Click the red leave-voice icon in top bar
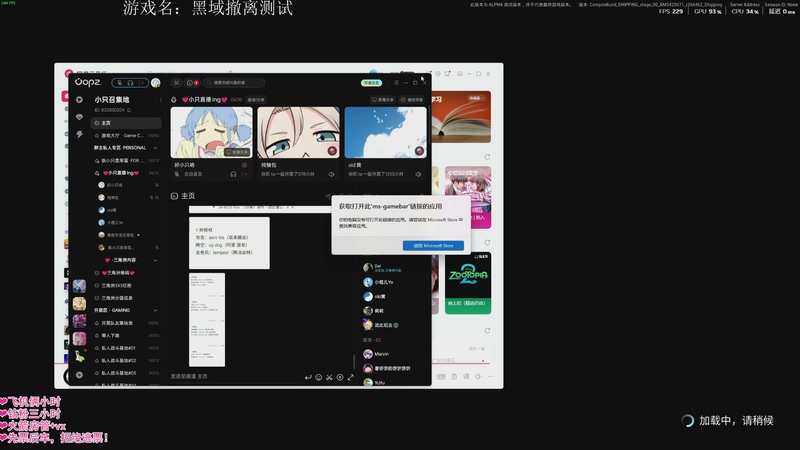Image resolution: width=800 pixels, height=450 pixels. coord(141,83)
